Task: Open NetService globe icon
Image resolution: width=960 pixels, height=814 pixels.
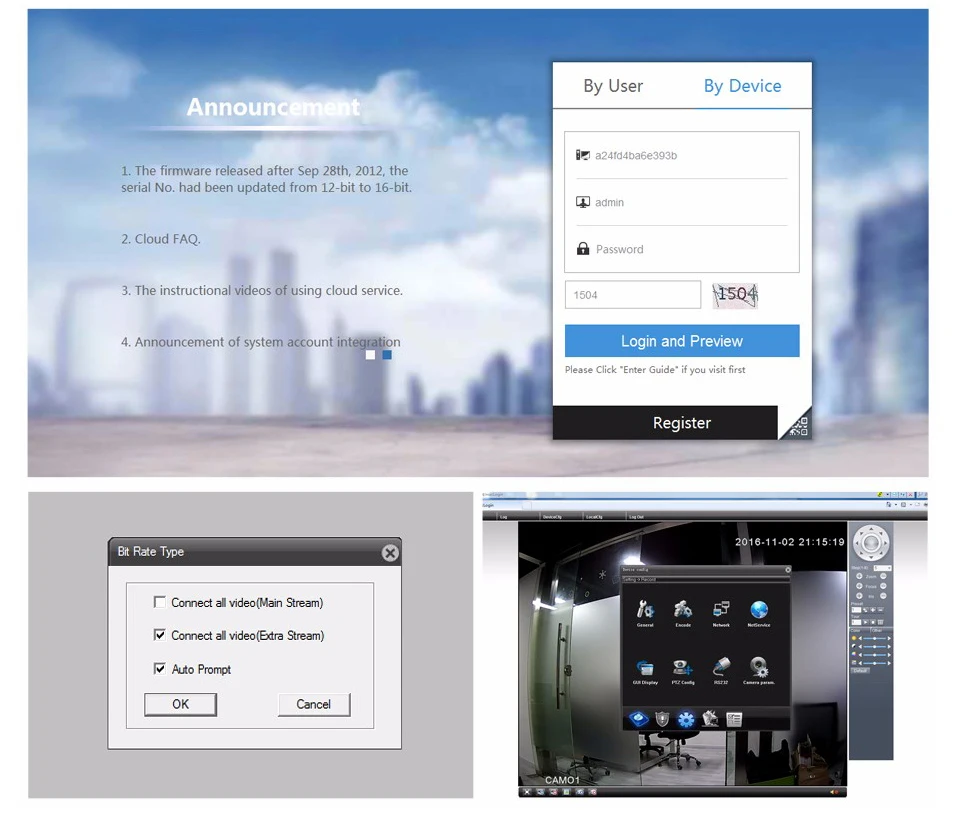Action: pos(759,611)
